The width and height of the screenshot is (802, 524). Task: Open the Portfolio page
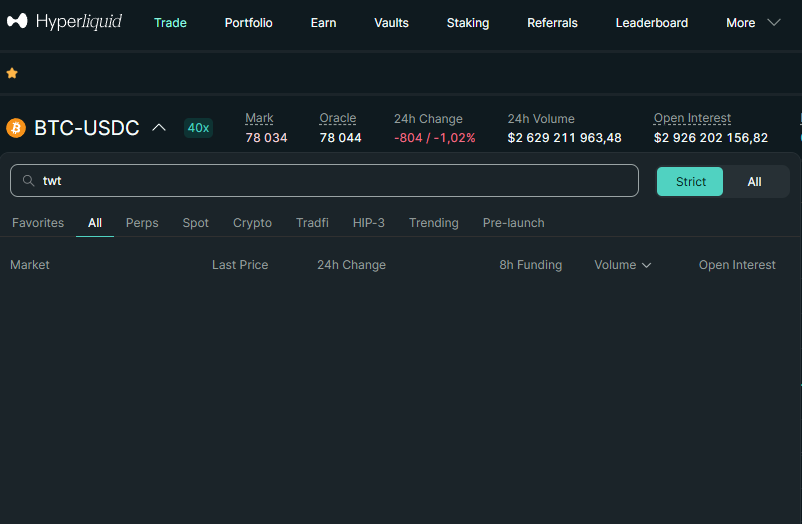click(x=249, y=23)
